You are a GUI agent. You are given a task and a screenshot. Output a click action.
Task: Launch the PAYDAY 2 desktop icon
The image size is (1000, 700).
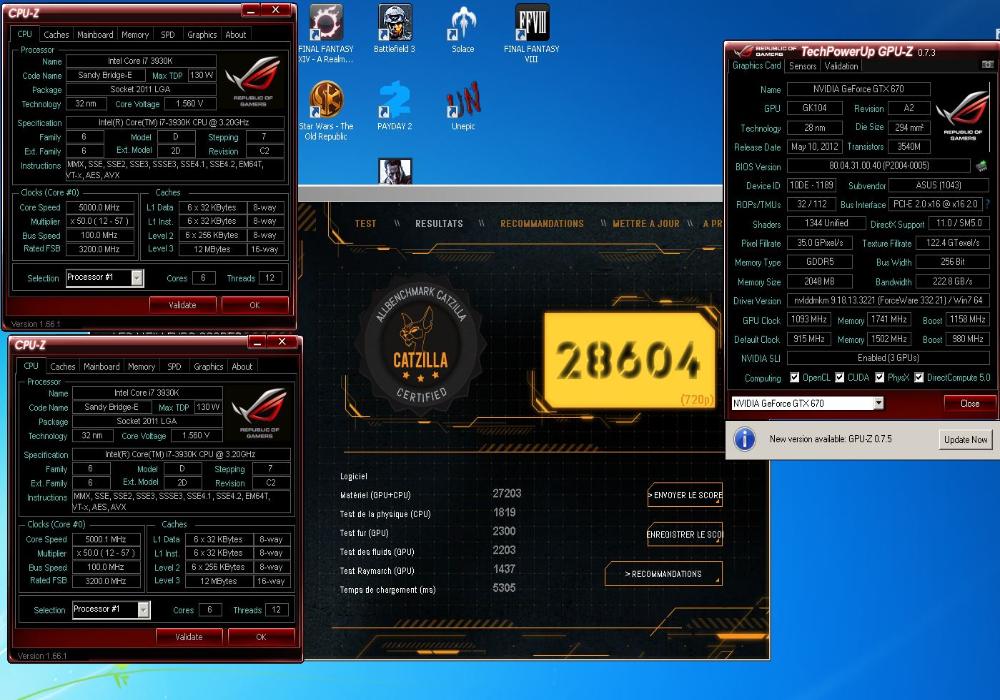(394, 106)
